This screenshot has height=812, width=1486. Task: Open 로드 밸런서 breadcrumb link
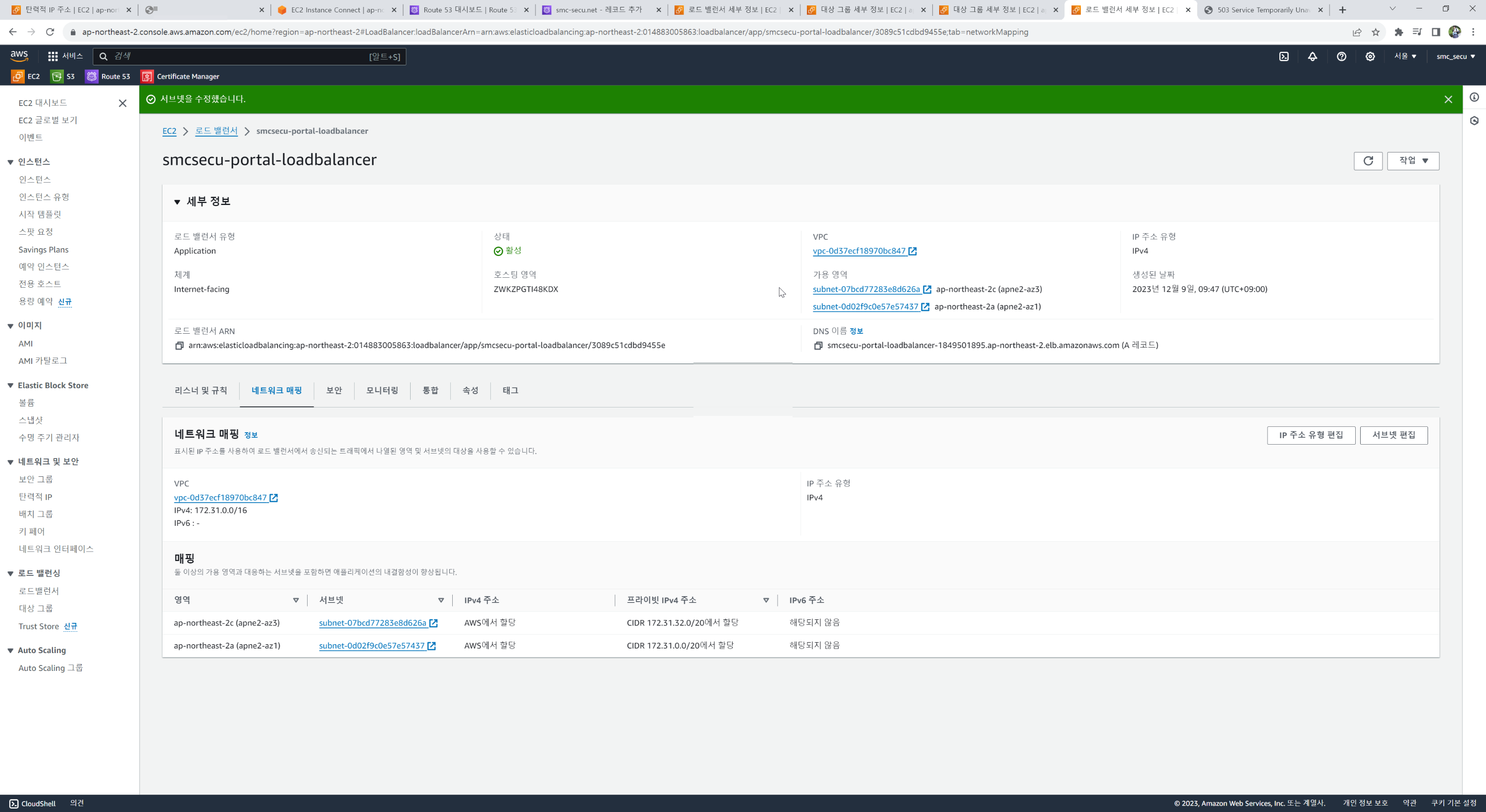coord(216,131)
